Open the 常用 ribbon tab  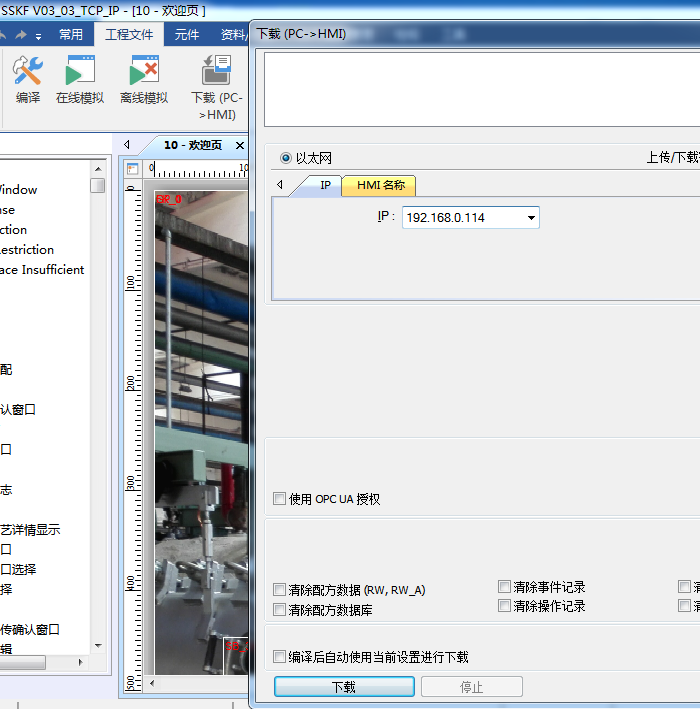tap(71, 34)
